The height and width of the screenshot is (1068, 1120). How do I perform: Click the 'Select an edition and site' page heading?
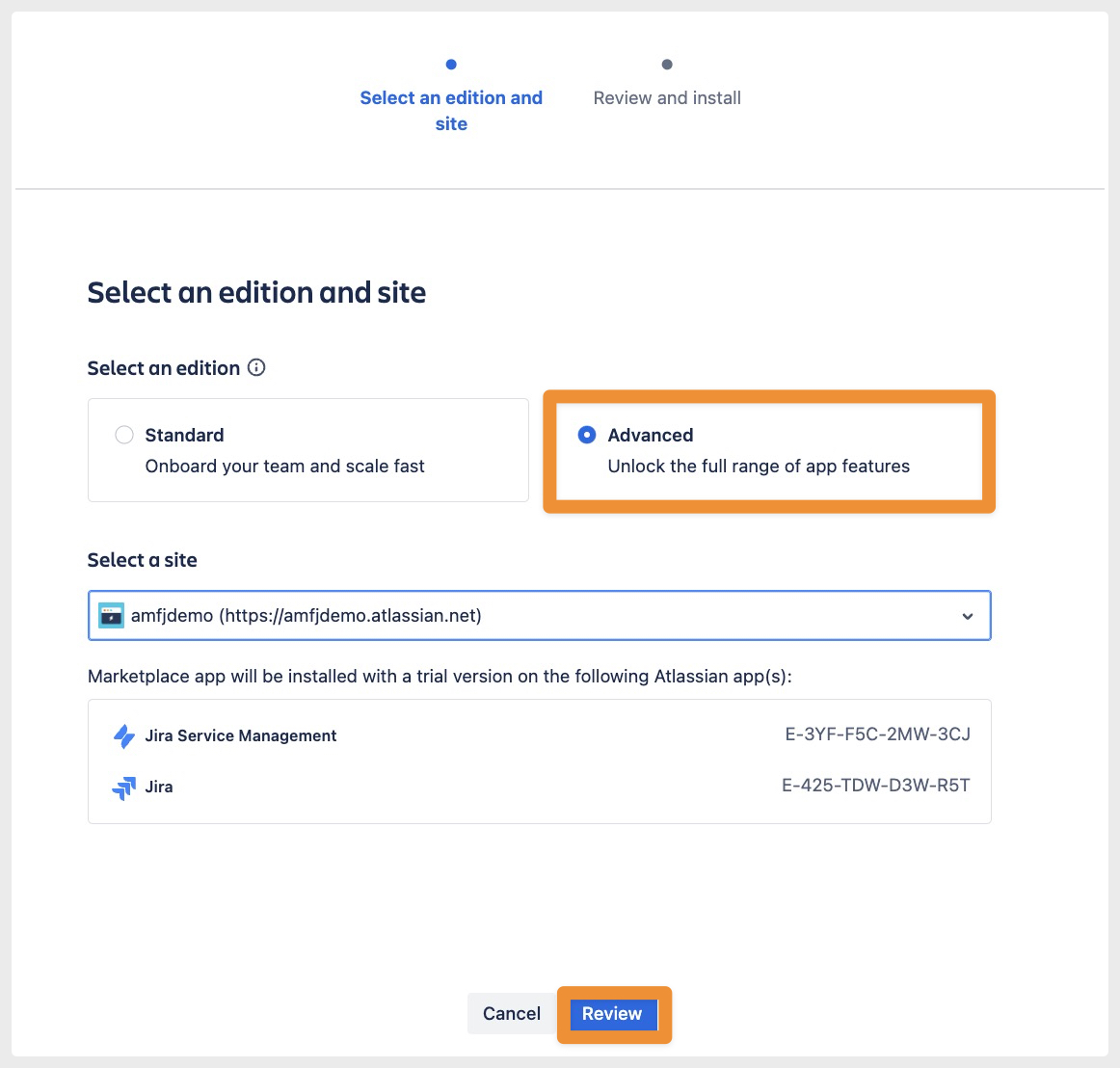(256, 292)
